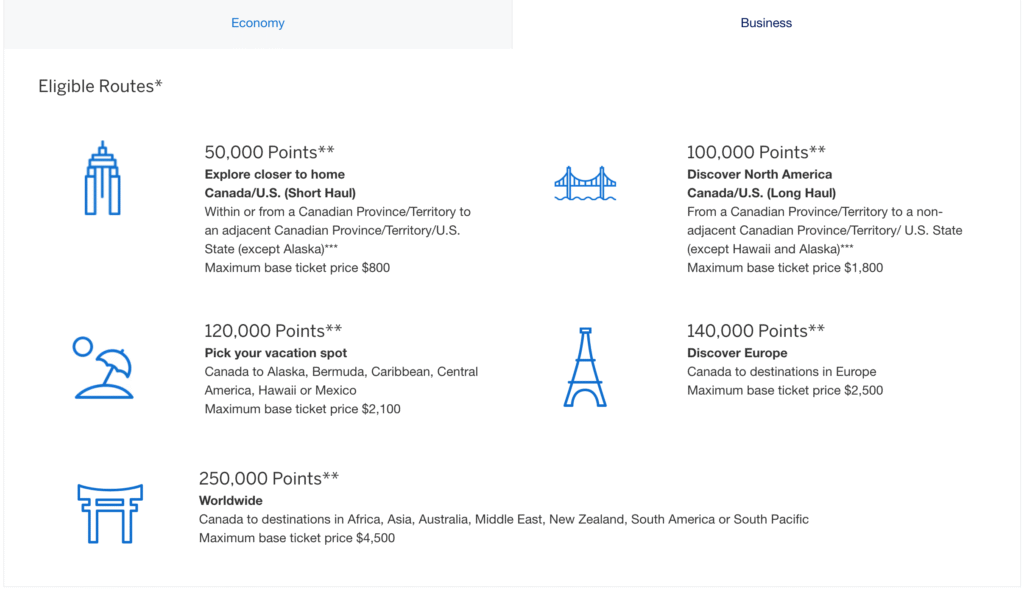Image resolution: width=1024 pixels, height=591 pixels.
Task: Select the 250,000 Points heading
Action: point(268,478)
